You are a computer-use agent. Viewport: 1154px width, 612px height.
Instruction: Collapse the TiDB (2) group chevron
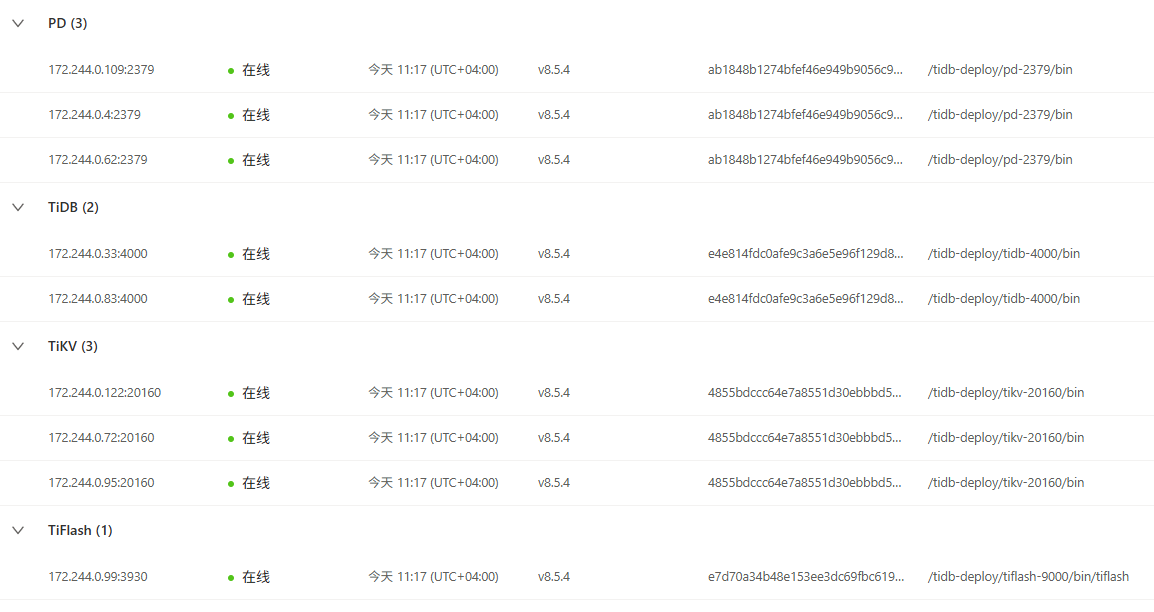(17, 207)
